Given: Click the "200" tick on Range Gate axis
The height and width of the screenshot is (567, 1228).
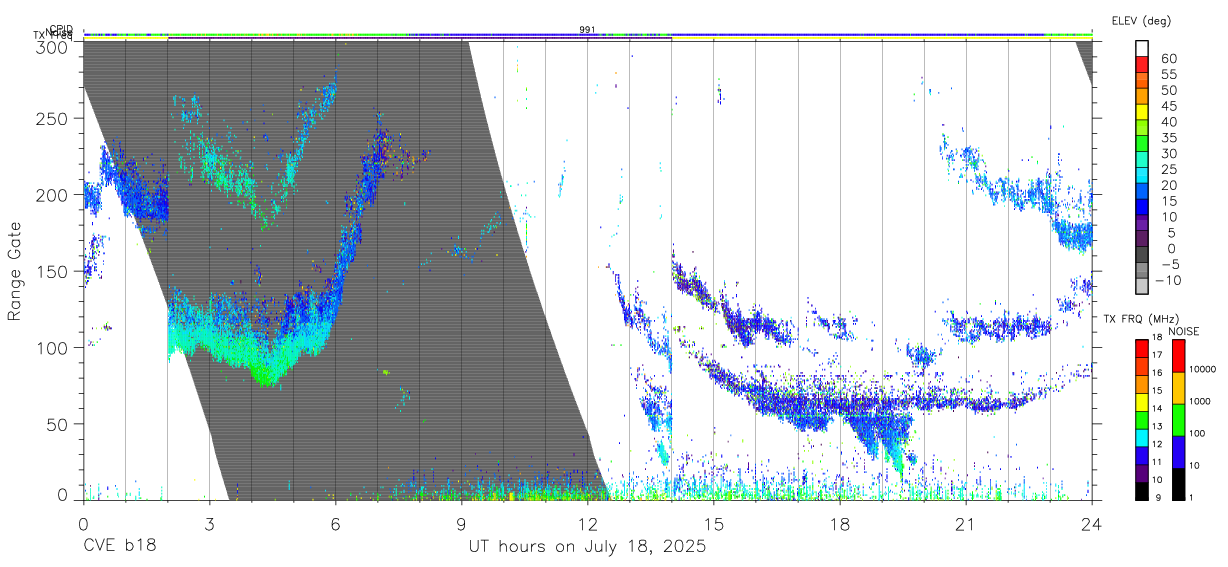Looking at the screenshot, I should pyautogui.click(x=53, y=194).
